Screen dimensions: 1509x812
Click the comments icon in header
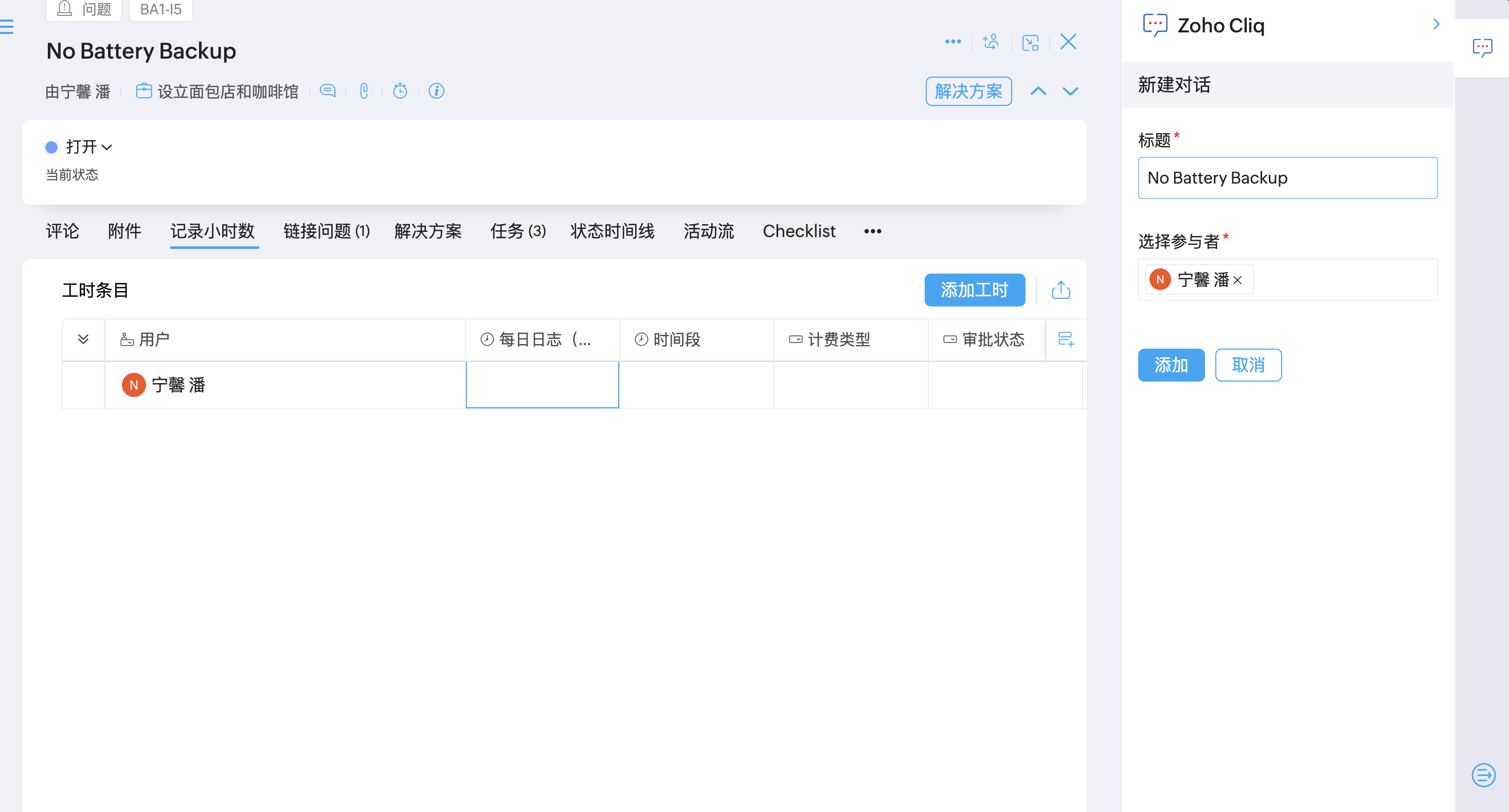click(x=328, y=91)
